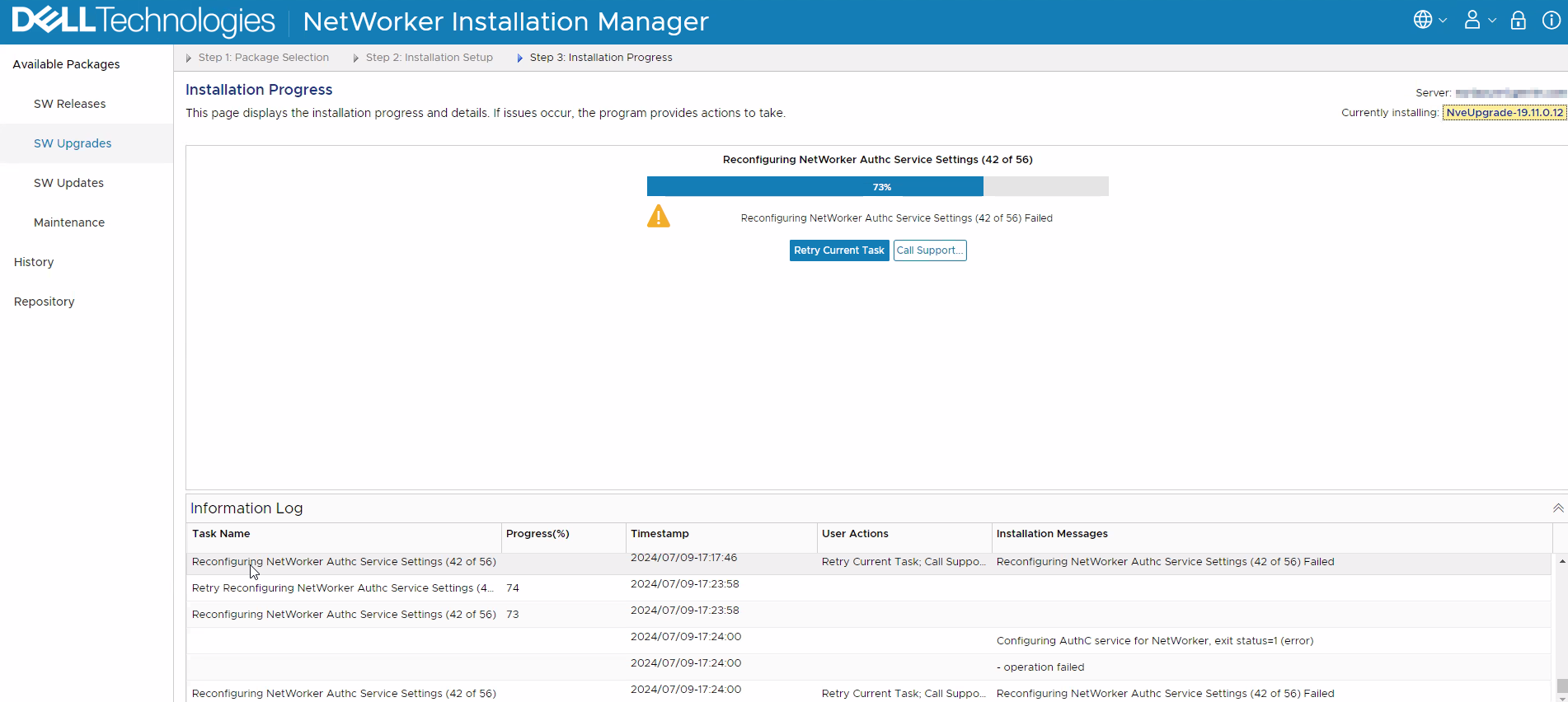Open the History page
The height and width of the screenshot is (702, 1568).
point(34,262)
